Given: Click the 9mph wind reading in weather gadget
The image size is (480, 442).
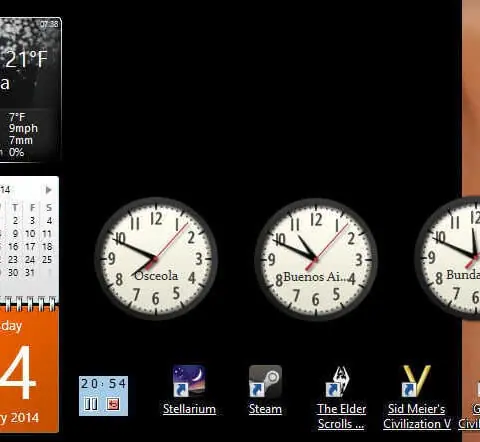Looking at the screenshot, I should (23, 128).
